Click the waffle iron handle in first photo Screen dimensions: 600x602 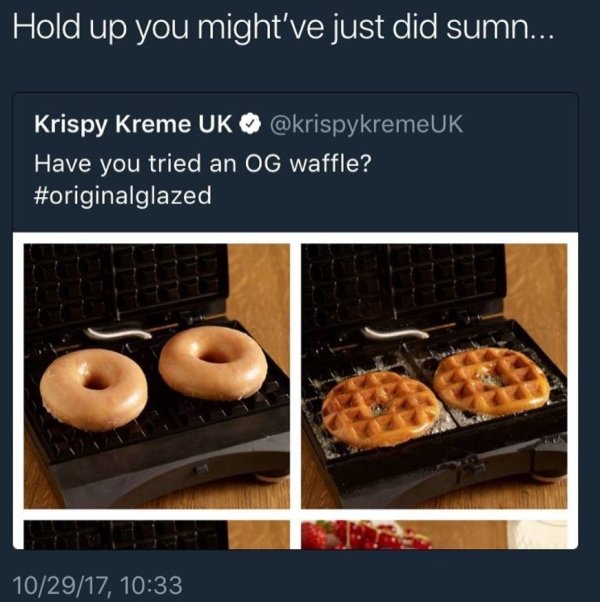[x=118, y=333]
